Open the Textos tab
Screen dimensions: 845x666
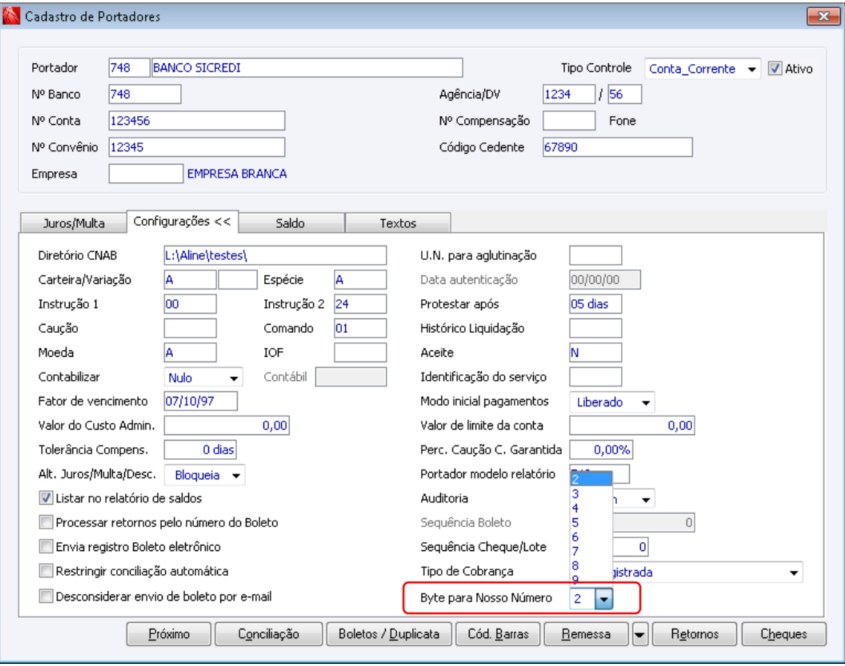[398, 223]
